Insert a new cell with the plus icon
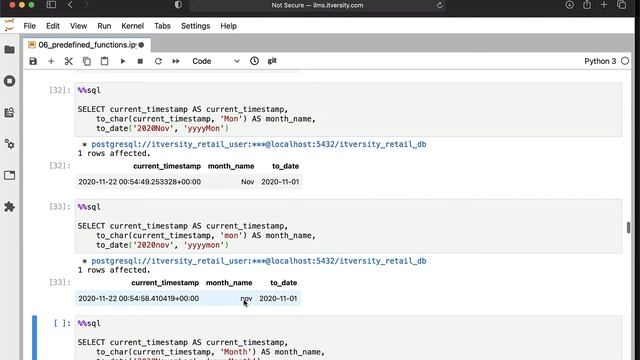Image resolution: width=640 pixels, height=360 pixels. 51,61
